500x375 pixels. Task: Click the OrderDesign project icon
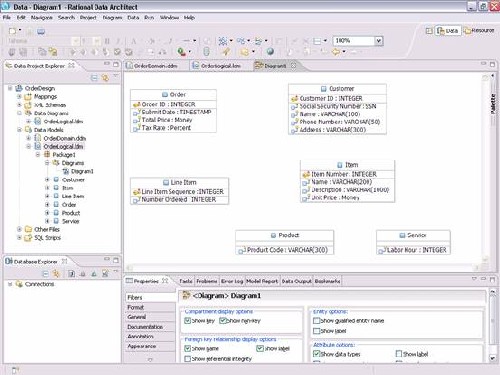19,88
